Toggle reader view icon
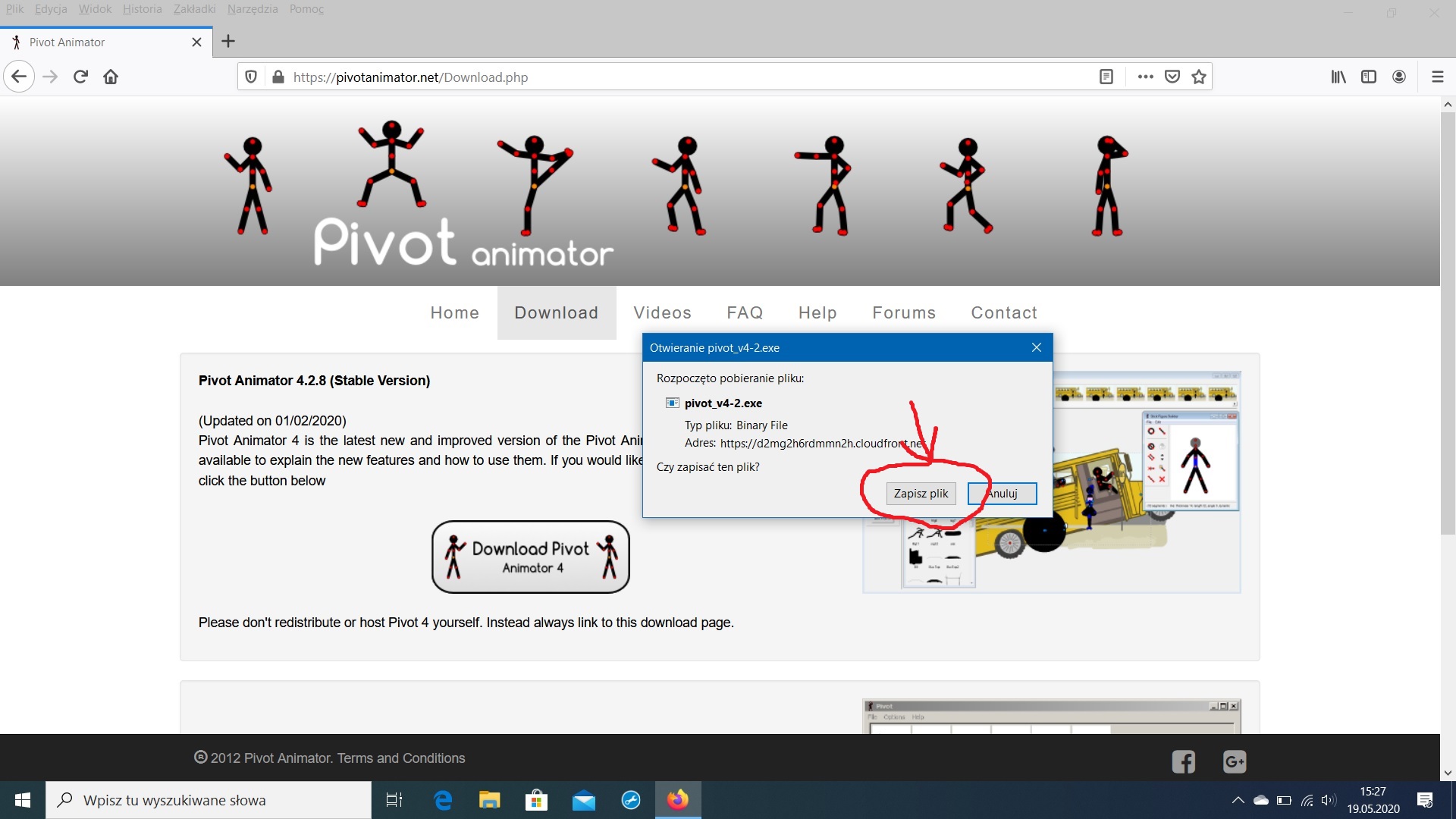Viewport: 1456px width, 819px height. [1106, 77]
